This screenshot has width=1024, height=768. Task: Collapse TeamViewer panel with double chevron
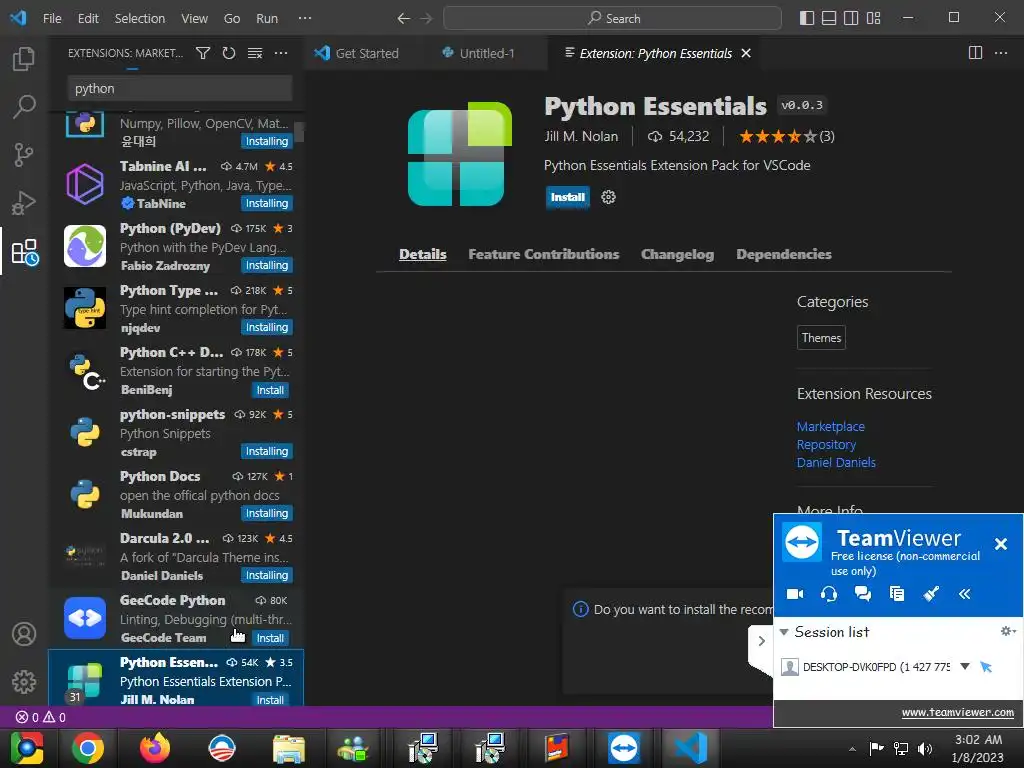point(965,594)
